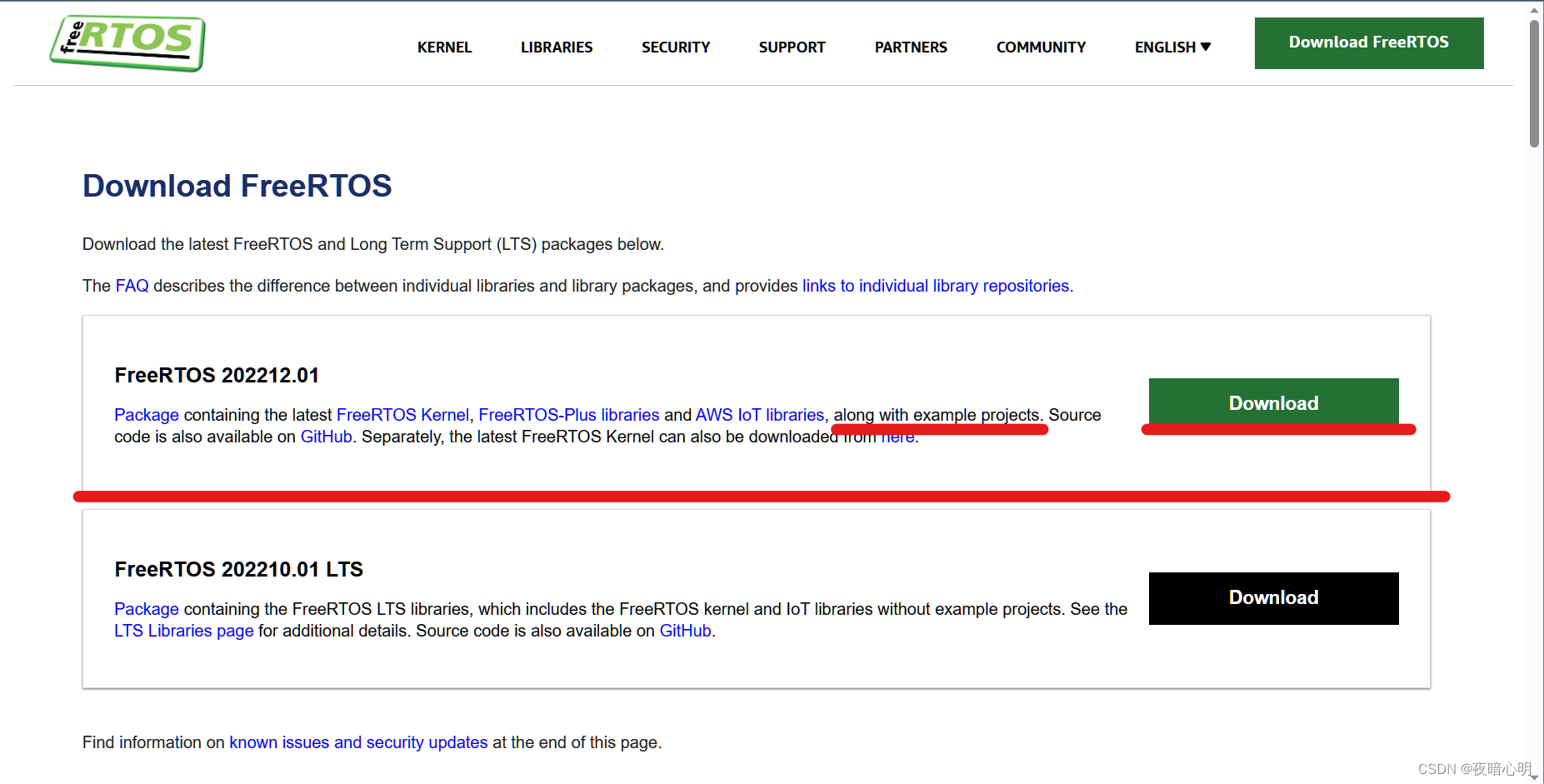Viewport: 1544px width, 784px height.
Task: Click the FreeRTOS logo
Action: click(x=127, y=42)
